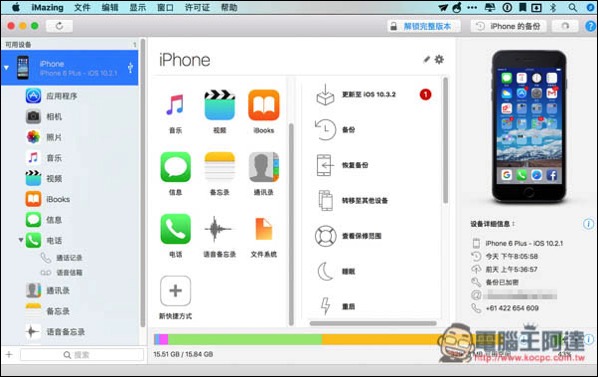Click the vertical scrollbar of actions list
Image resolution: width=598 pixels, height=377 pixels.
(445, 140)
